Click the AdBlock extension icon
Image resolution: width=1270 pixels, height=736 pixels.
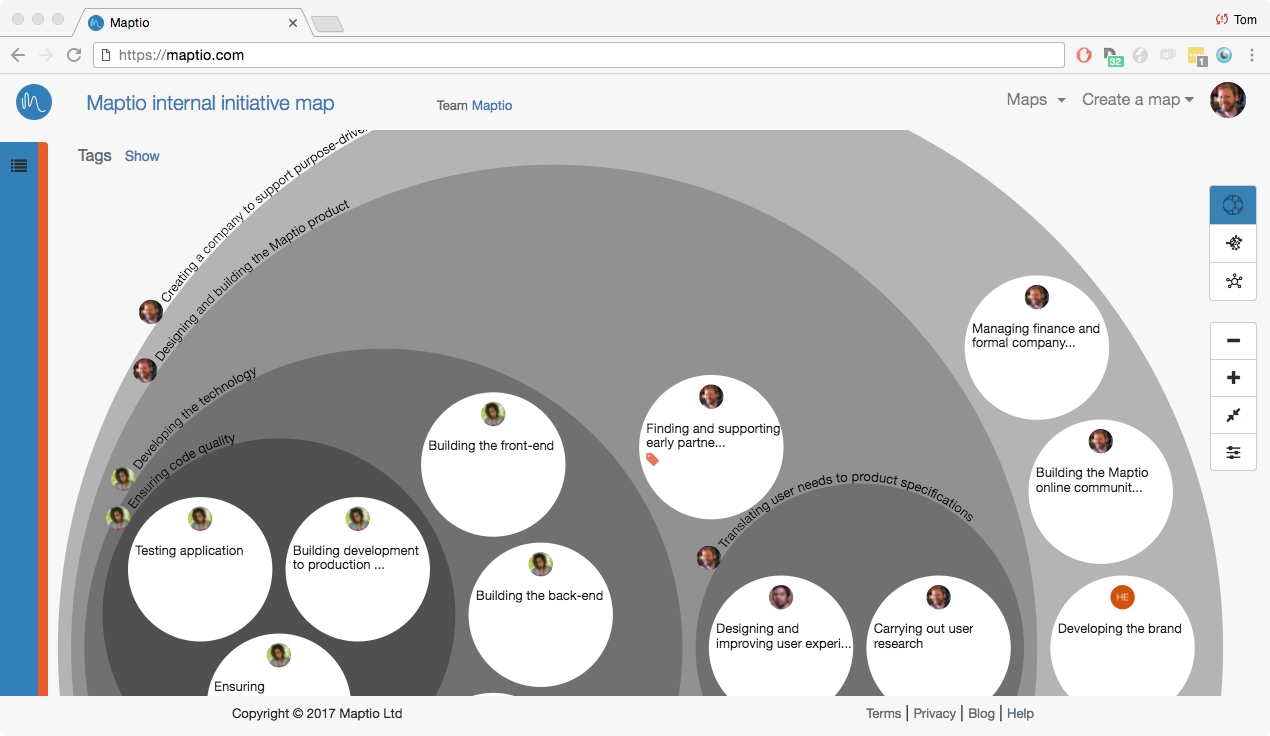(x=1084, y=55)
